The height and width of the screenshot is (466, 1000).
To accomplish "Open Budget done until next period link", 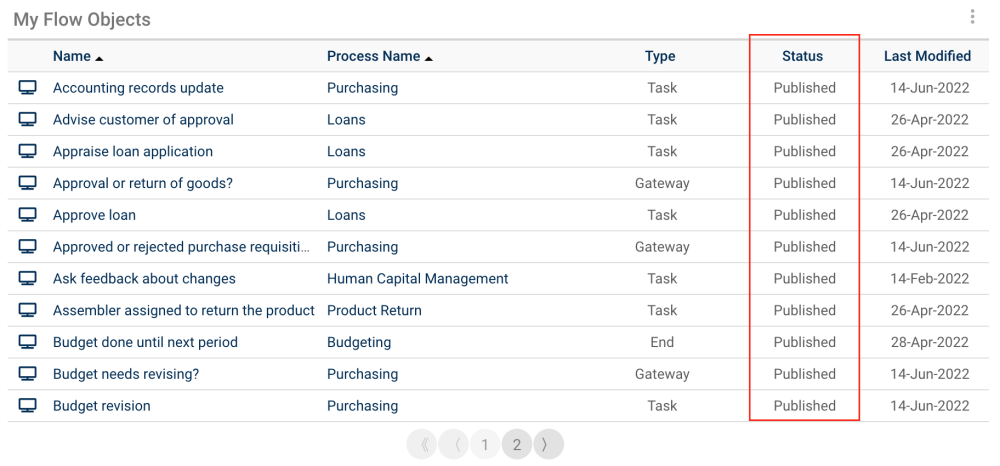I will [x=145, y=343].
